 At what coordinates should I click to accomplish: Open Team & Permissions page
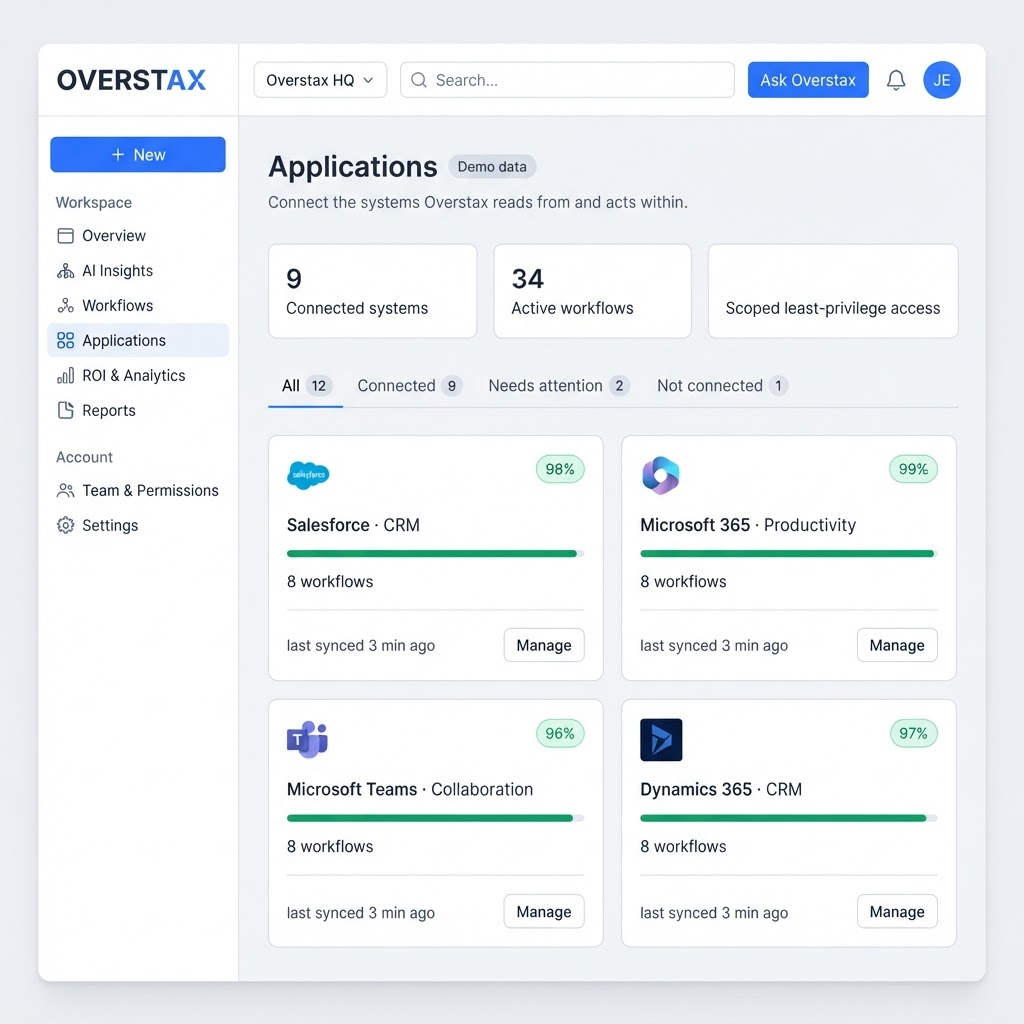(x=138, y=490)
